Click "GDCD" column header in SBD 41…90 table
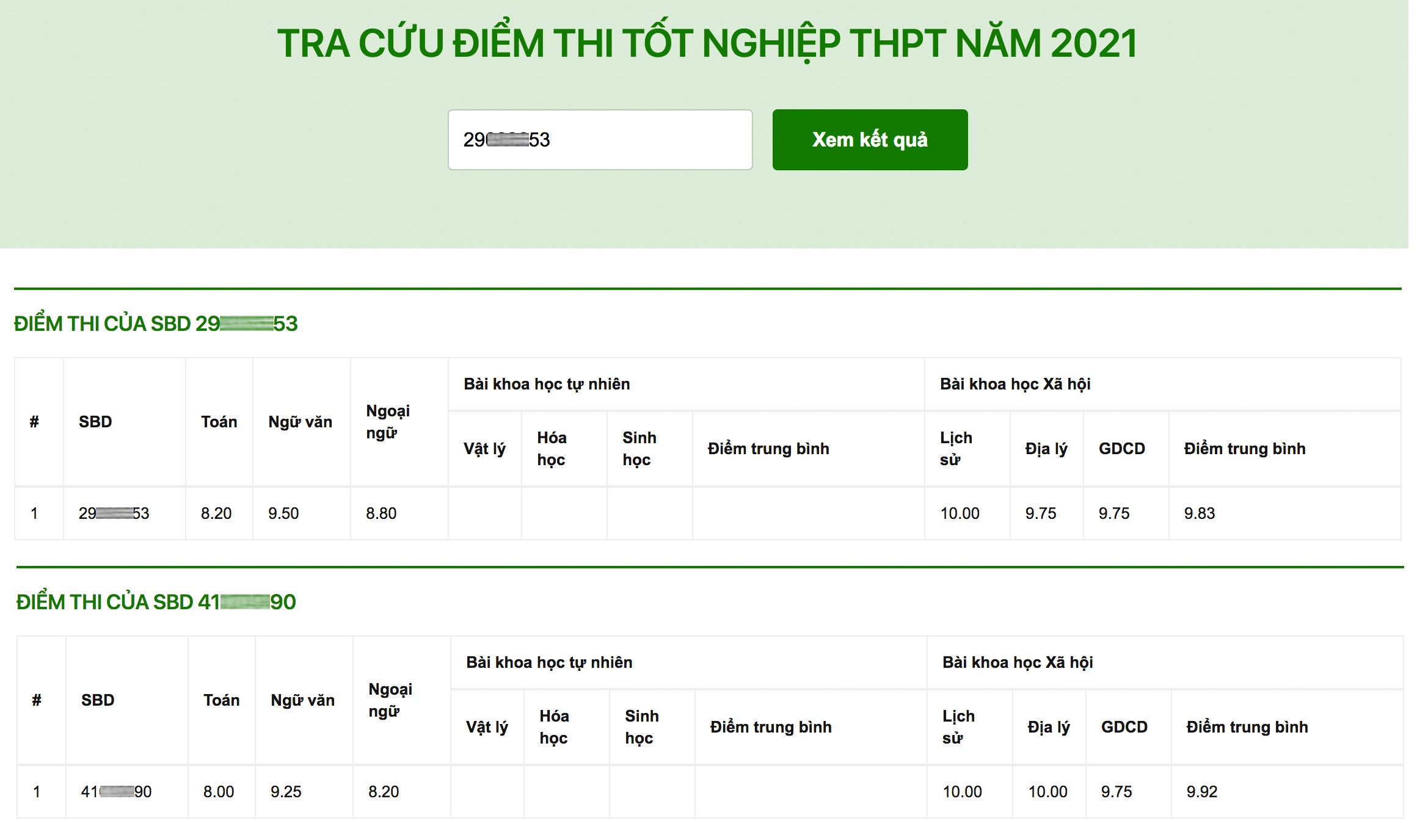The image size is (1417, 840). click(x=1124, y=727)
